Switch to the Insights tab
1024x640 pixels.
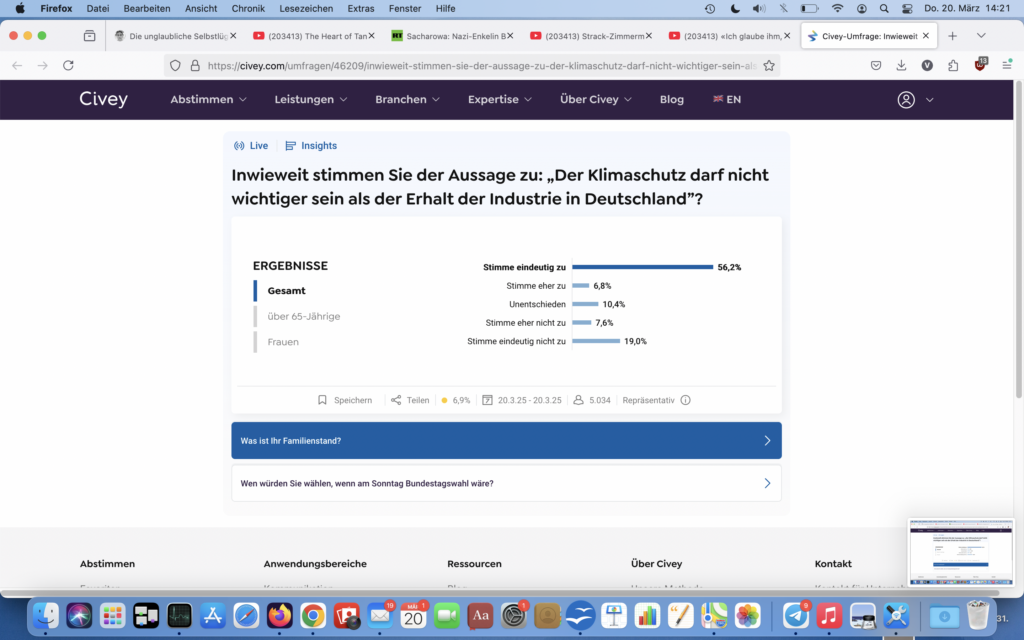coord(311,146)
